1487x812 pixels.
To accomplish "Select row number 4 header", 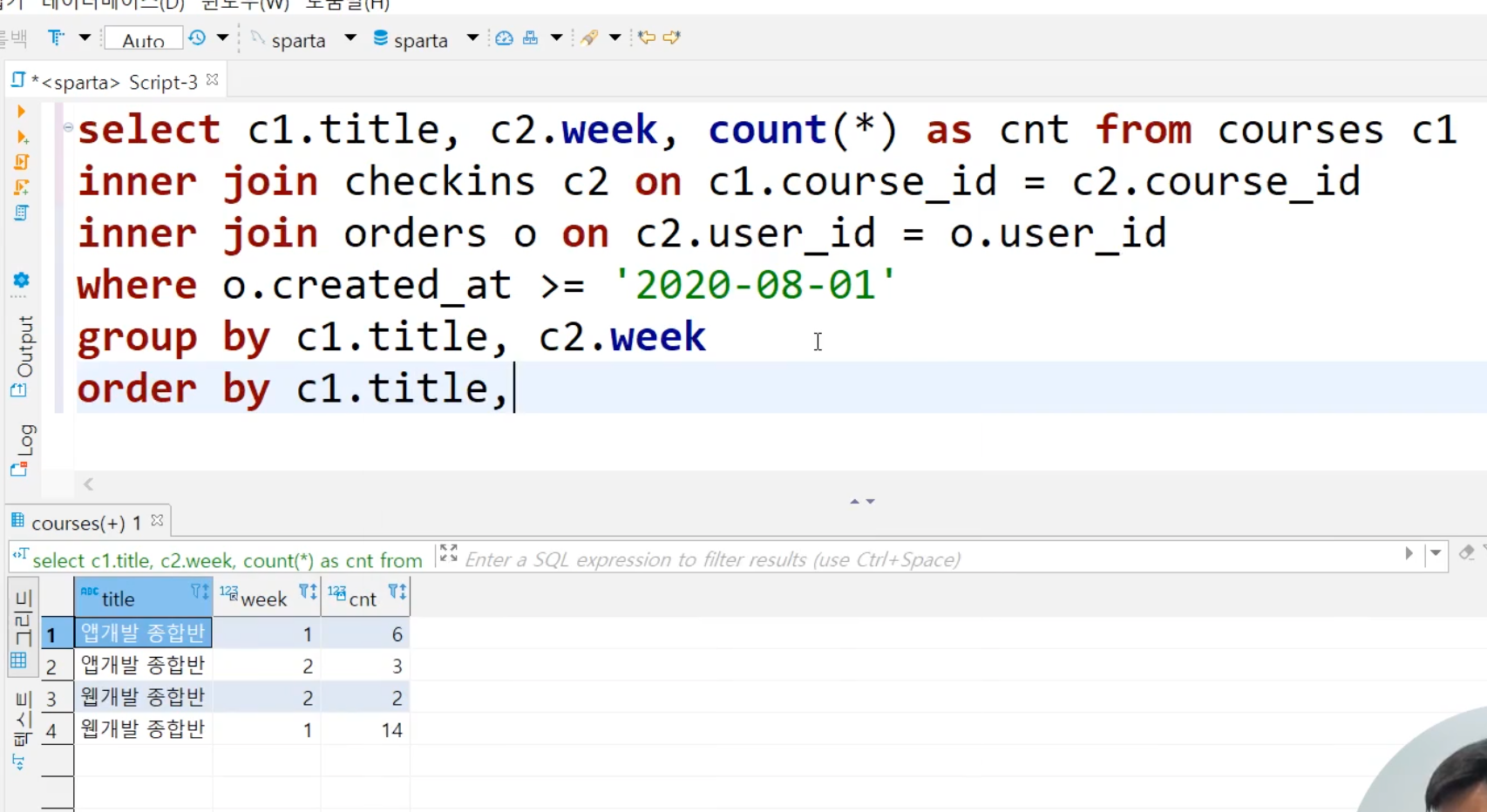I will tap(58, 730).
